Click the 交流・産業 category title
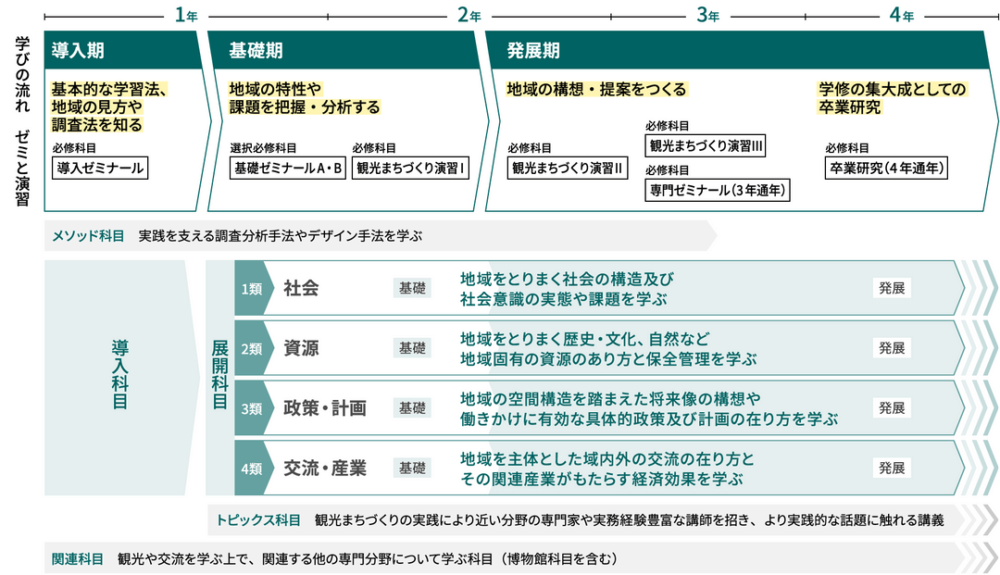 [325, 468]
